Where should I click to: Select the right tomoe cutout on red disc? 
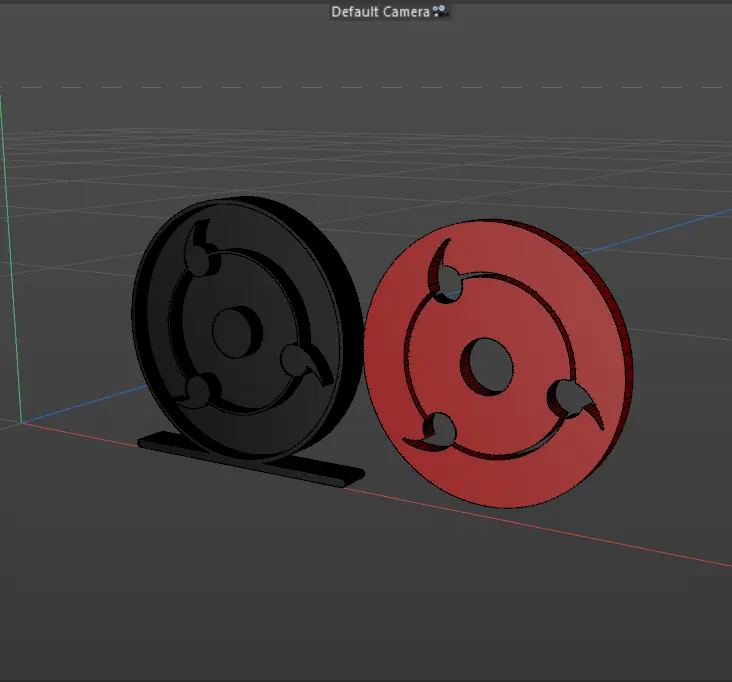[574, 401]
